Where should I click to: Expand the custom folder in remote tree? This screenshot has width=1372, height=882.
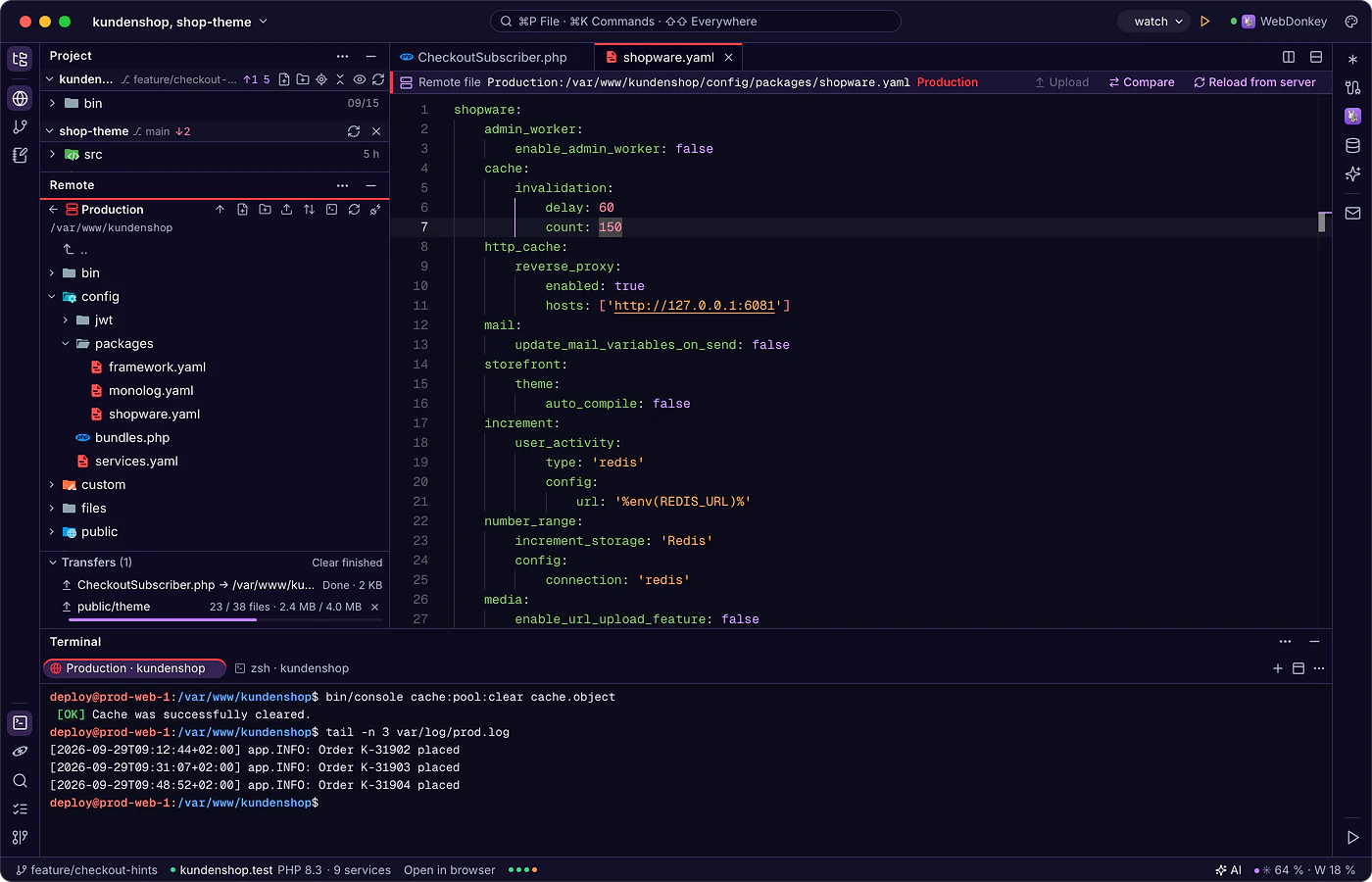pyautogui.click(x=52, y=485)
